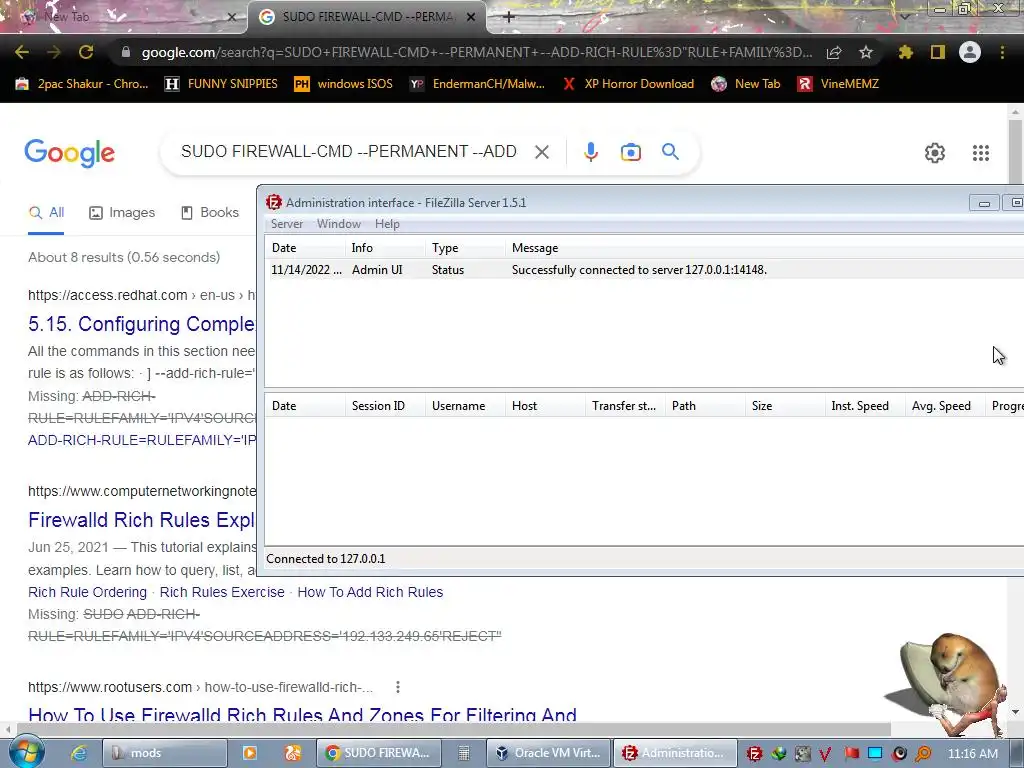Click Connected to 127.0.0.1 status text

click(326, 559)
